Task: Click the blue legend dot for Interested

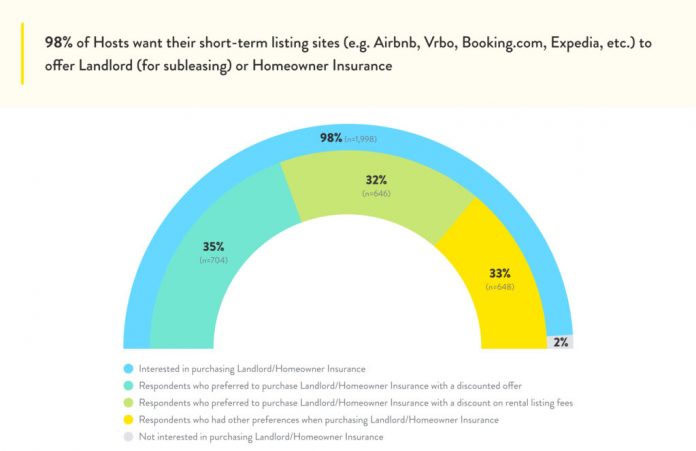Action: click(128, 369)
